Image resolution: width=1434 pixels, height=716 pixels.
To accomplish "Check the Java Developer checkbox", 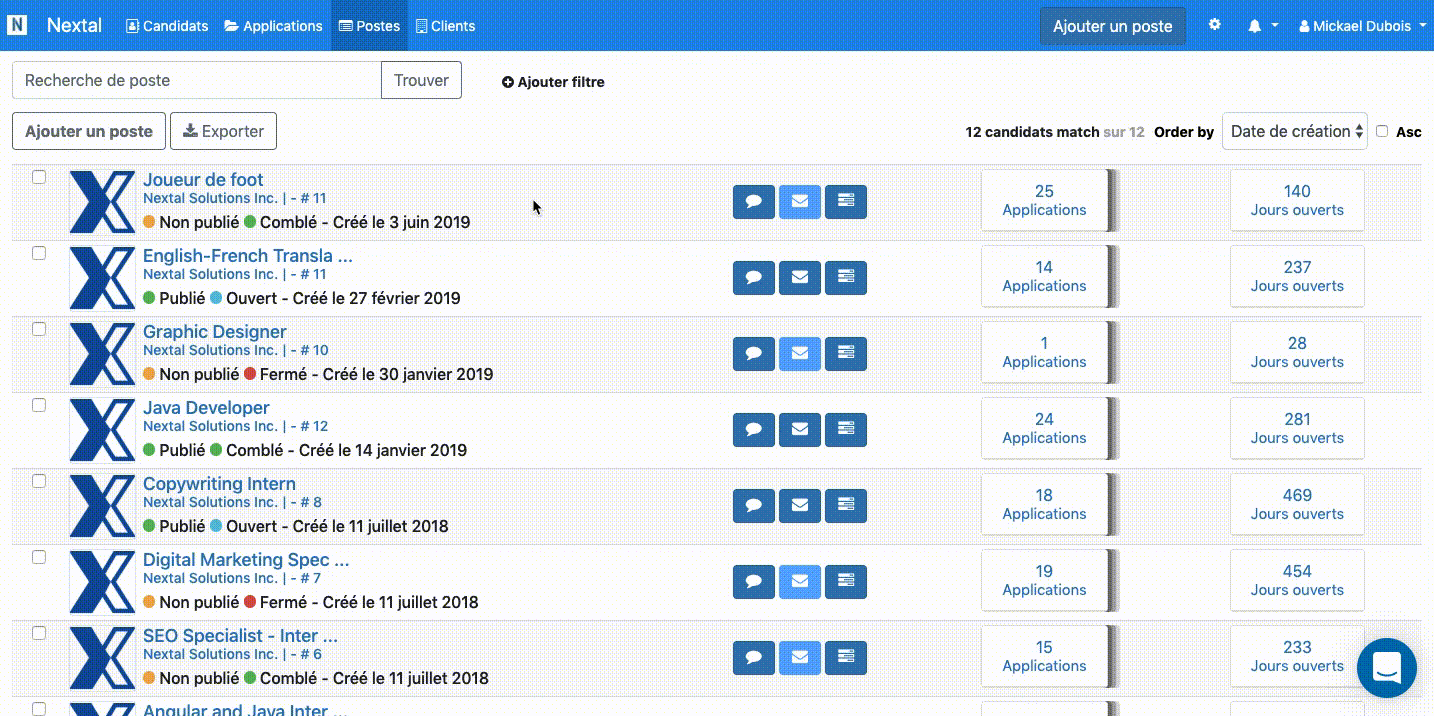I will point(39,405).
